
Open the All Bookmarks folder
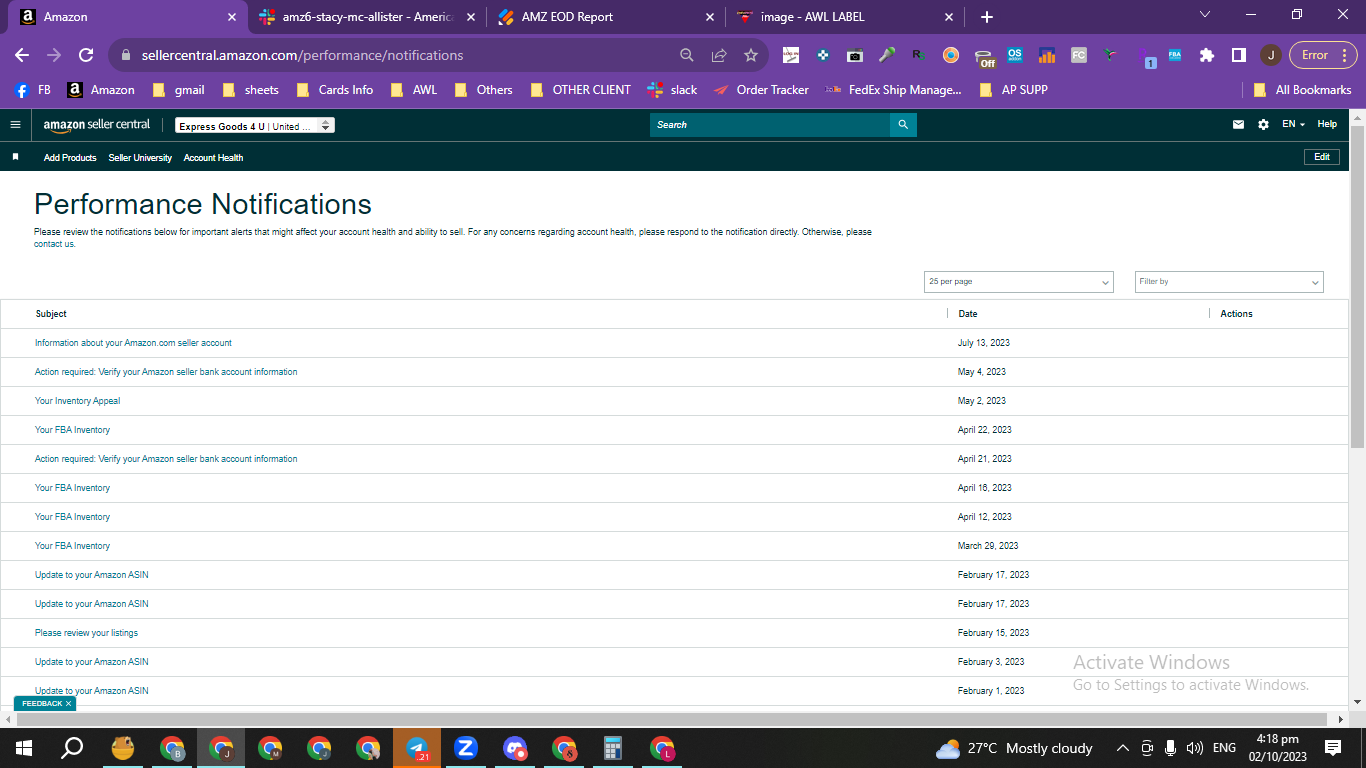[1302, 90]
